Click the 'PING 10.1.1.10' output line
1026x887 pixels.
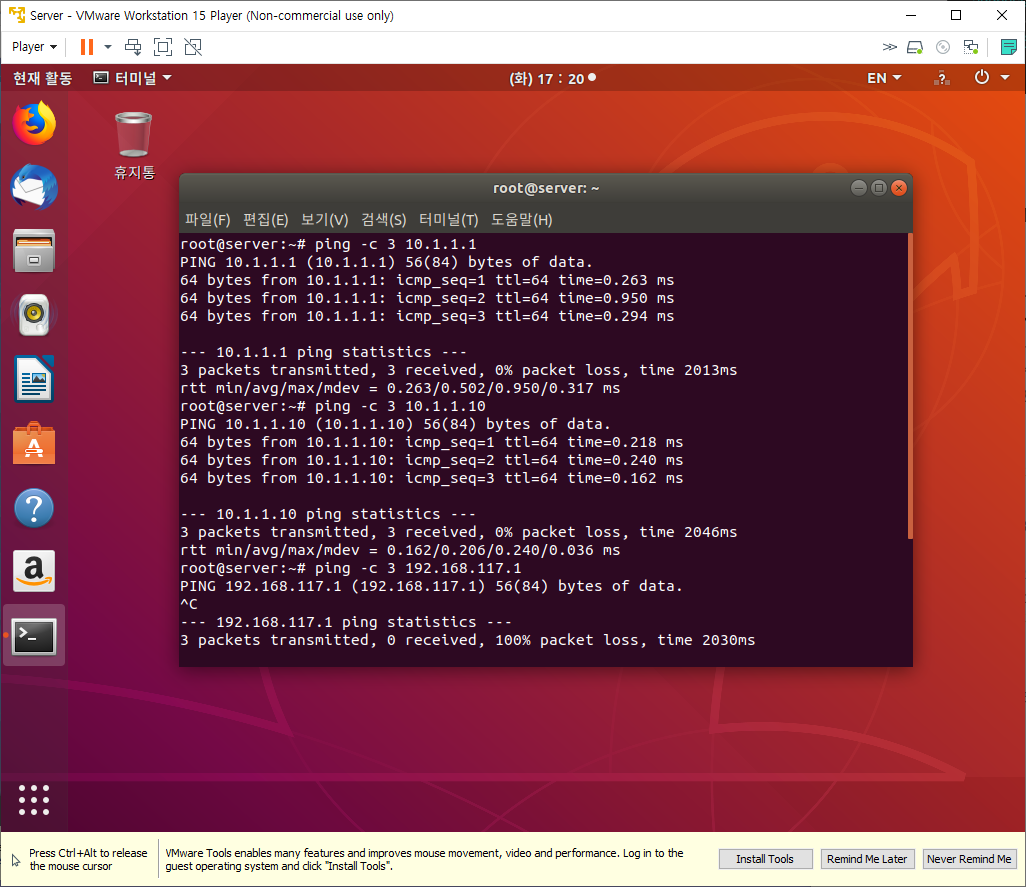point(395,425)
